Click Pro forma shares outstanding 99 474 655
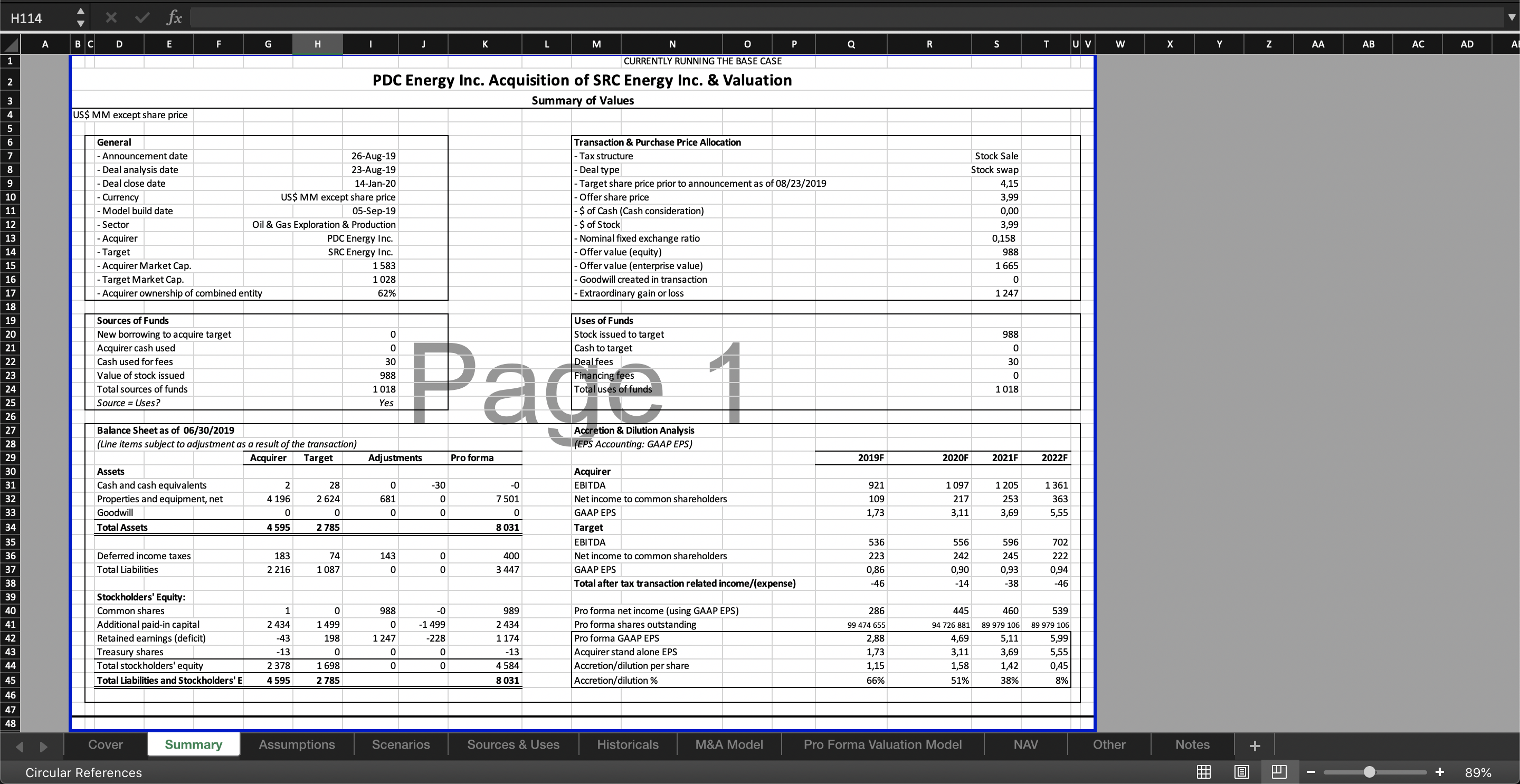 pos(866,625)
